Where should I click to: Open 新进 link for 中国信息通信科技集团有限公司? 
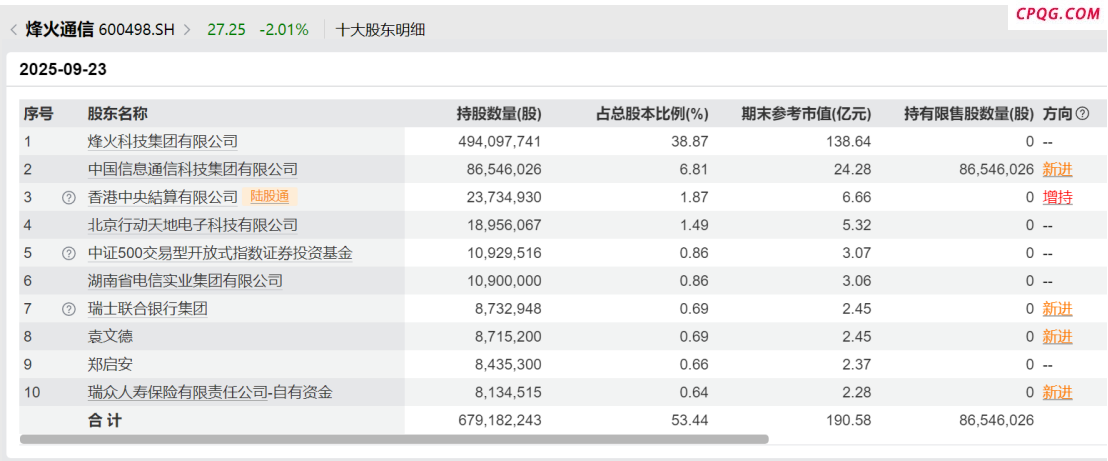click(x=1057, y=170)
